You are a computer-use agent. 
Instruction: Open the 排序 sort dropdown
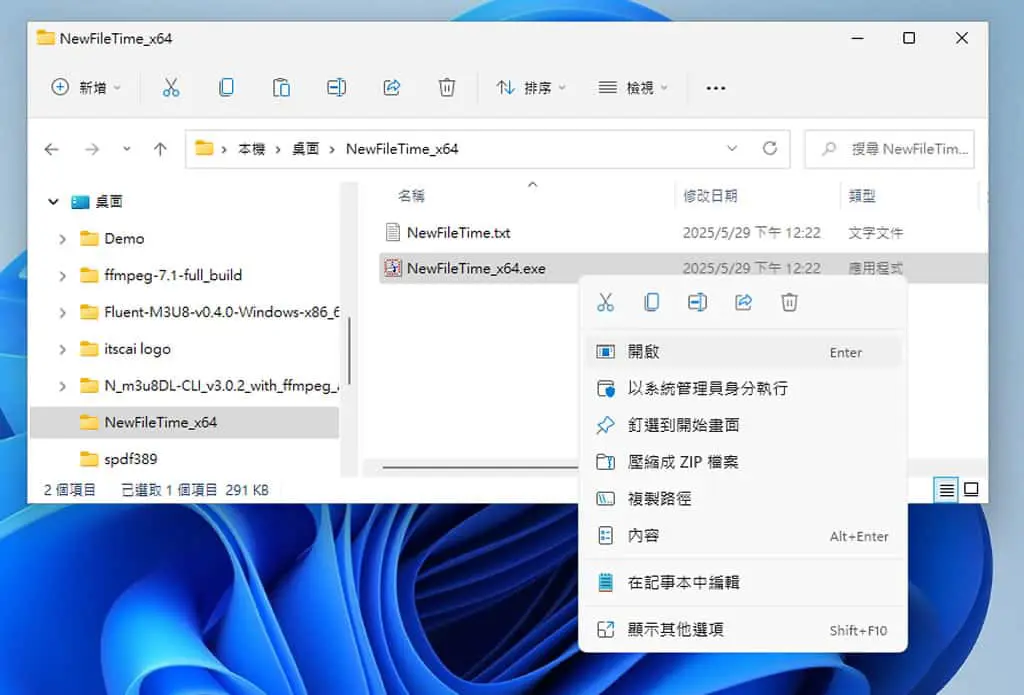point(530,88)
